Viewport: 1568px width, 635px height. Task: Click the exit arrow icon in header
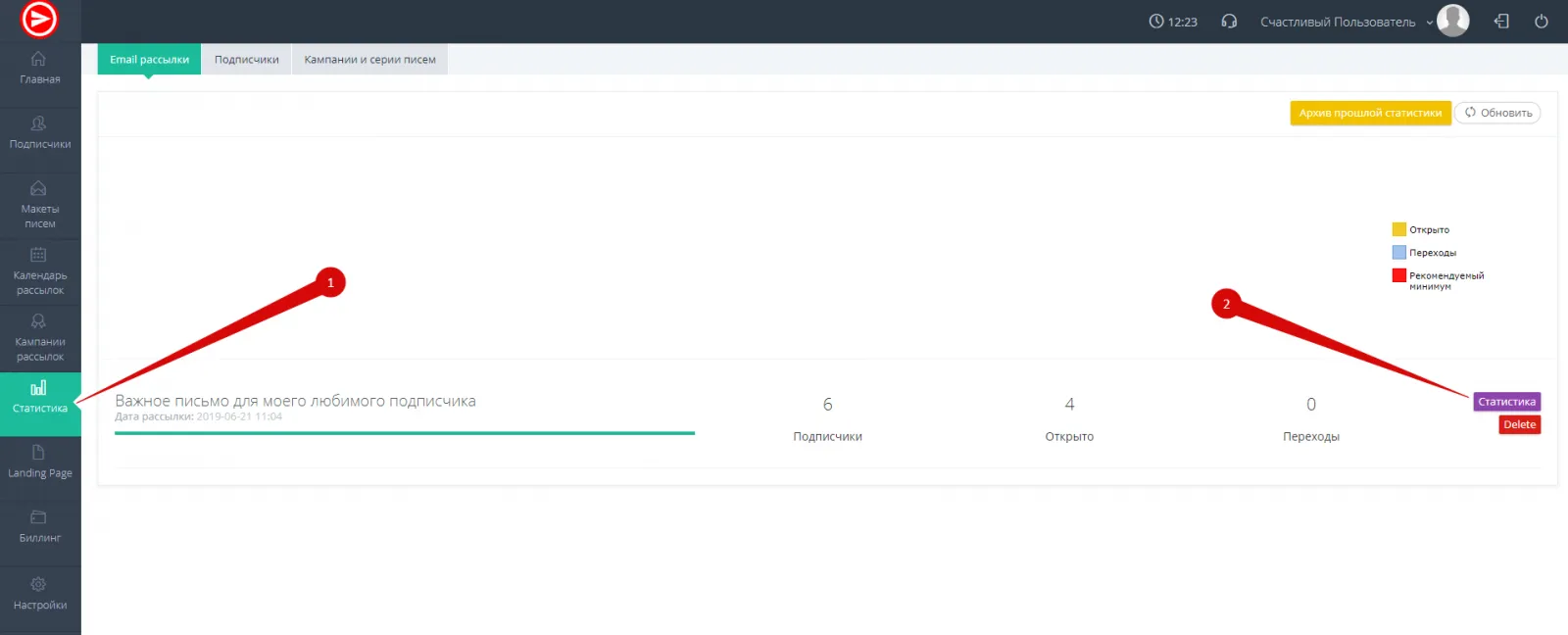(x=1501, y=22)
